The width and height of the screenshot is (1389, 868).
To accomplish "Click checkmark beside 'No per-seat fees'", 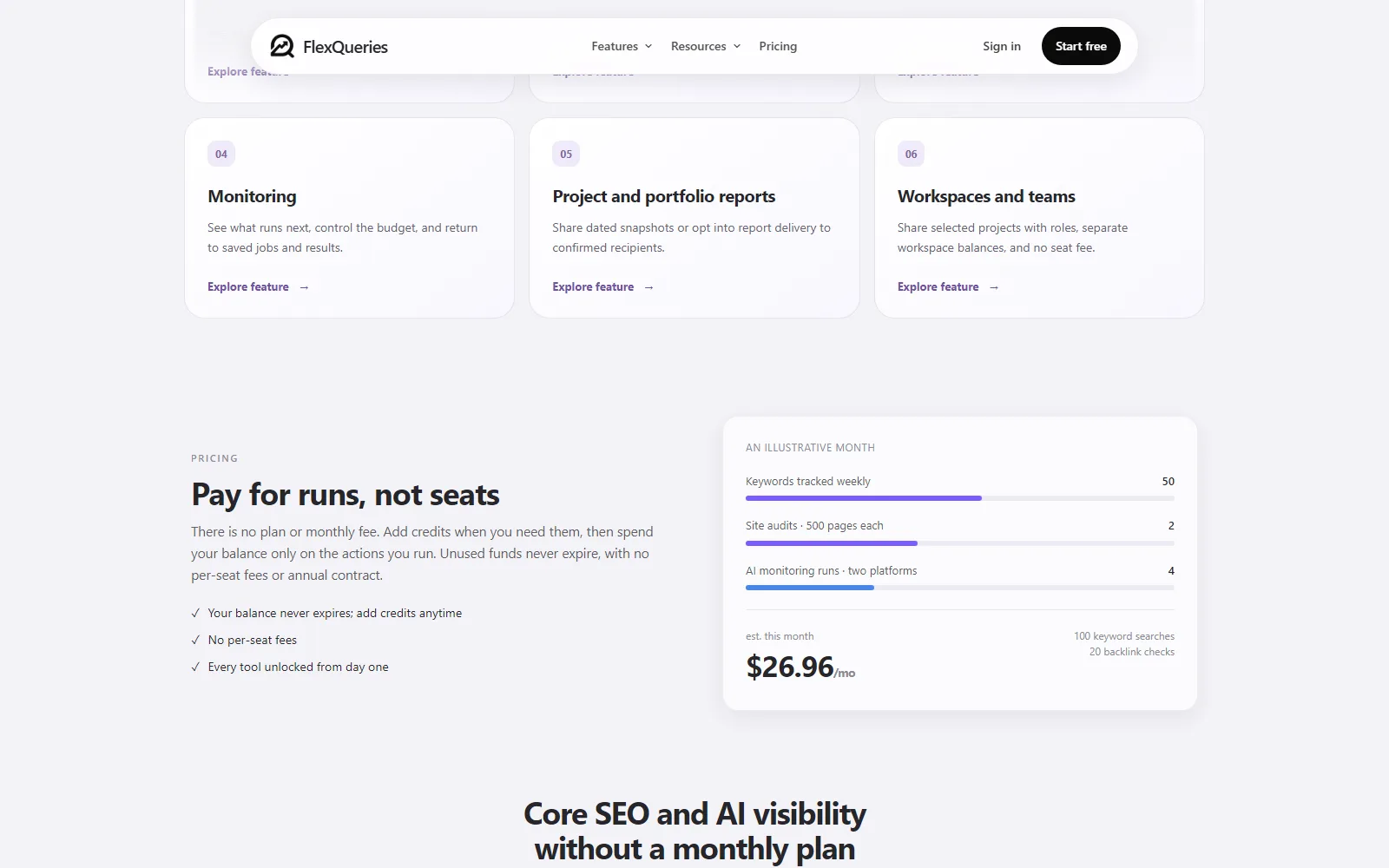I will (195, 640).
